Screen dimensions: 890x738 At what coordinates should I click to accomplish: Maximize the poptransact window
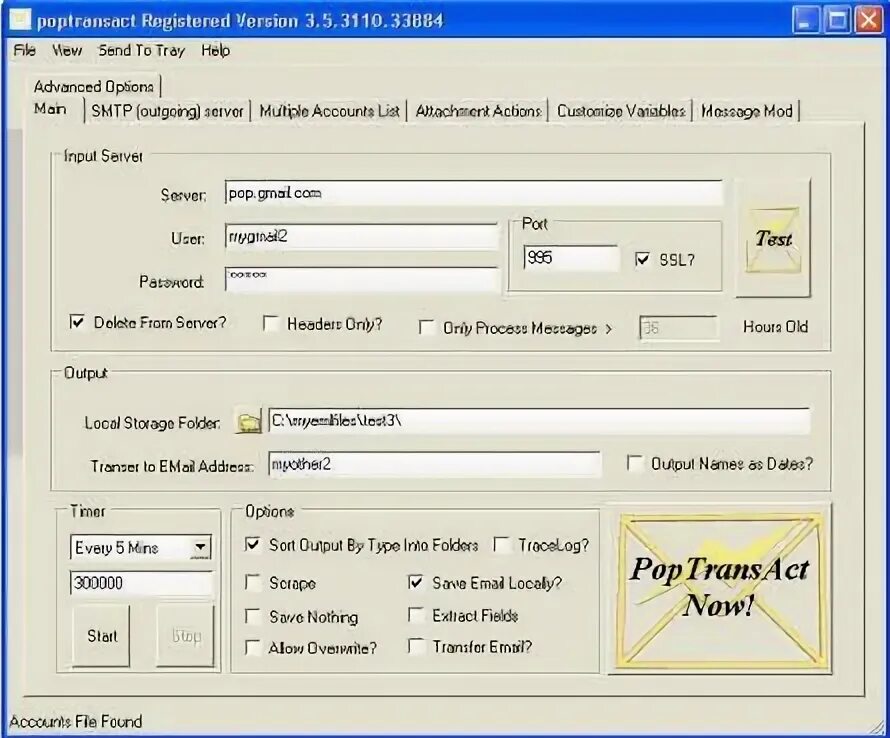coord(837,20)
